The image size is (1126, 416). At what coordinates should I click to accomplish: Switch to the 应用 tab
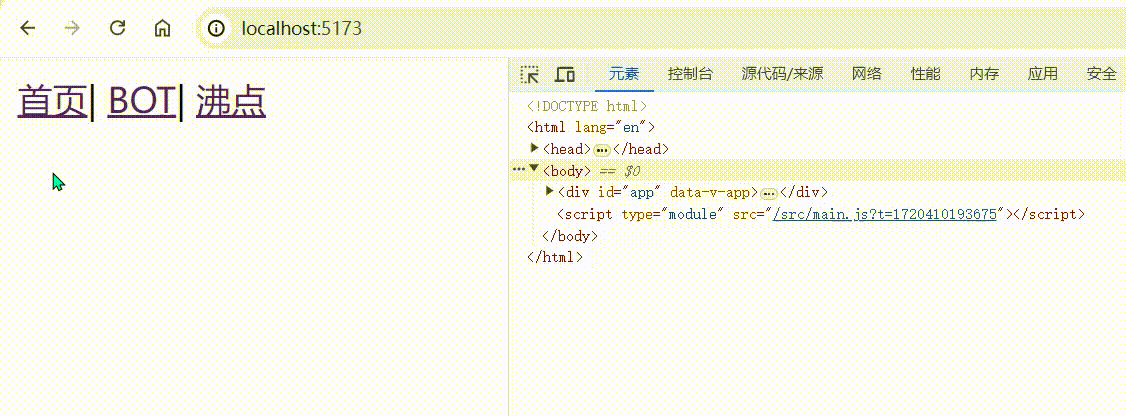tap(1043, 74)
